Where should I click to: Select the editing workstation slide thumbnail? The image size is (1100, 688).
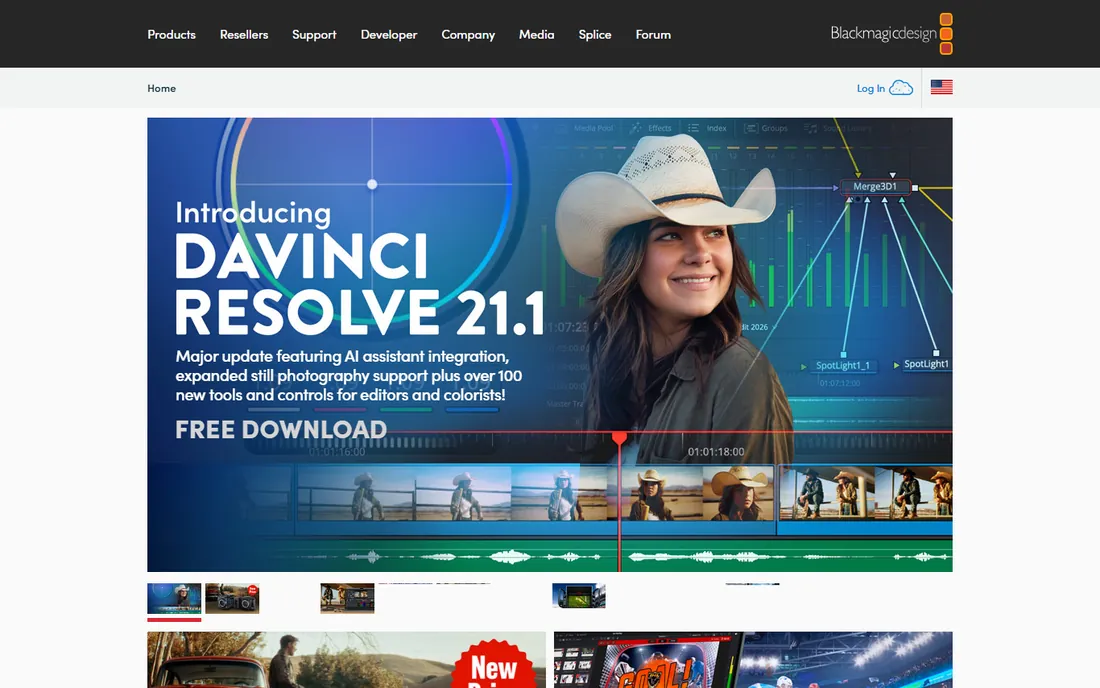(x=347, y=598)
